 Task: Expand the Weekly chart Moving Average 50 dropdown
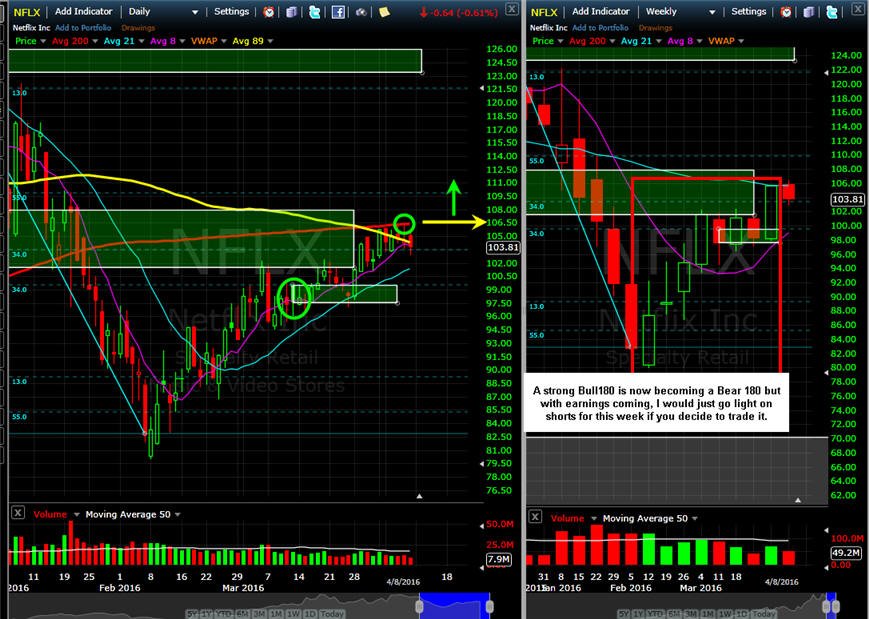(x=695, y=519)
